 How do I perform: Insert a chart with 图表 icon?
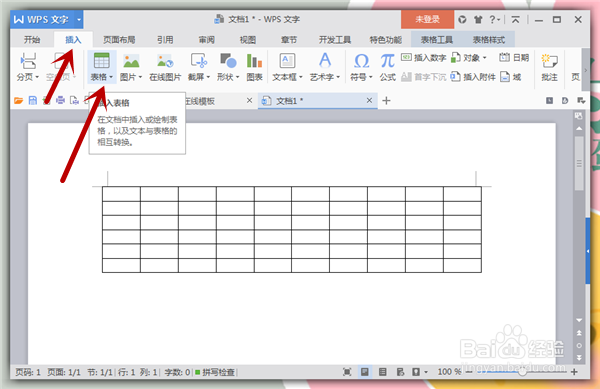254,61
